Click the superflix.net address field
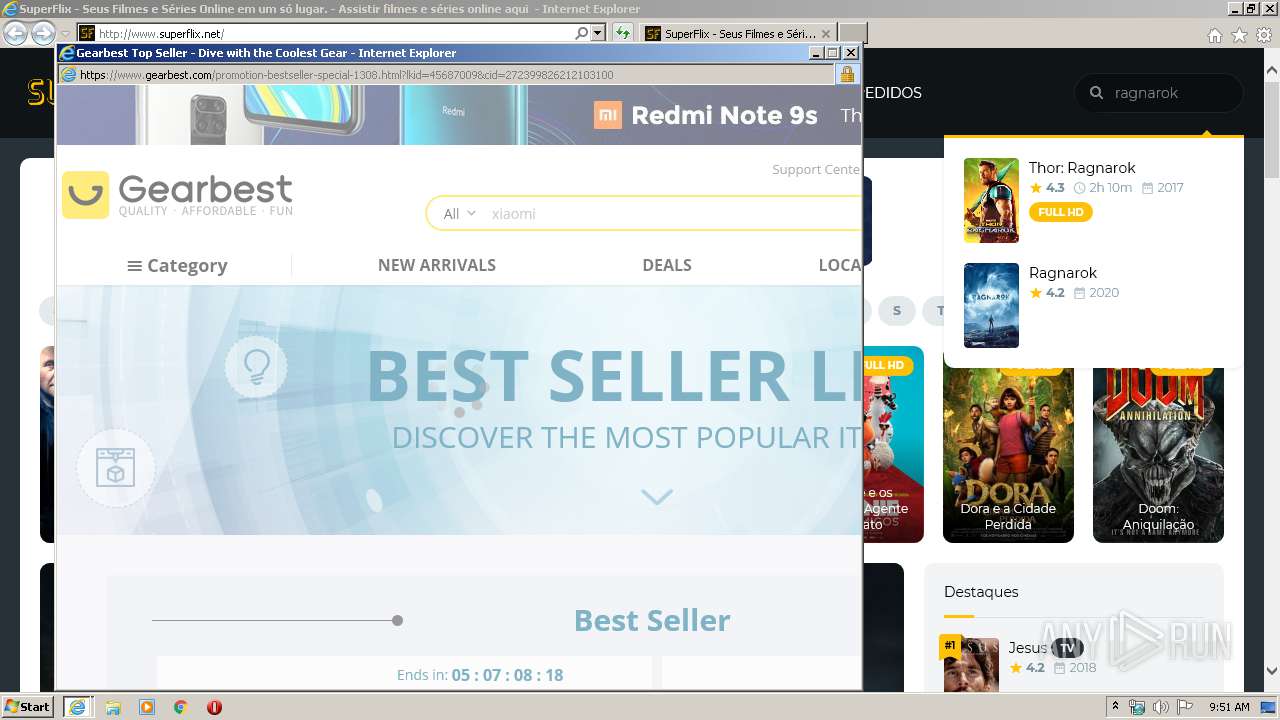1280x720 pixels. (335, 33)
